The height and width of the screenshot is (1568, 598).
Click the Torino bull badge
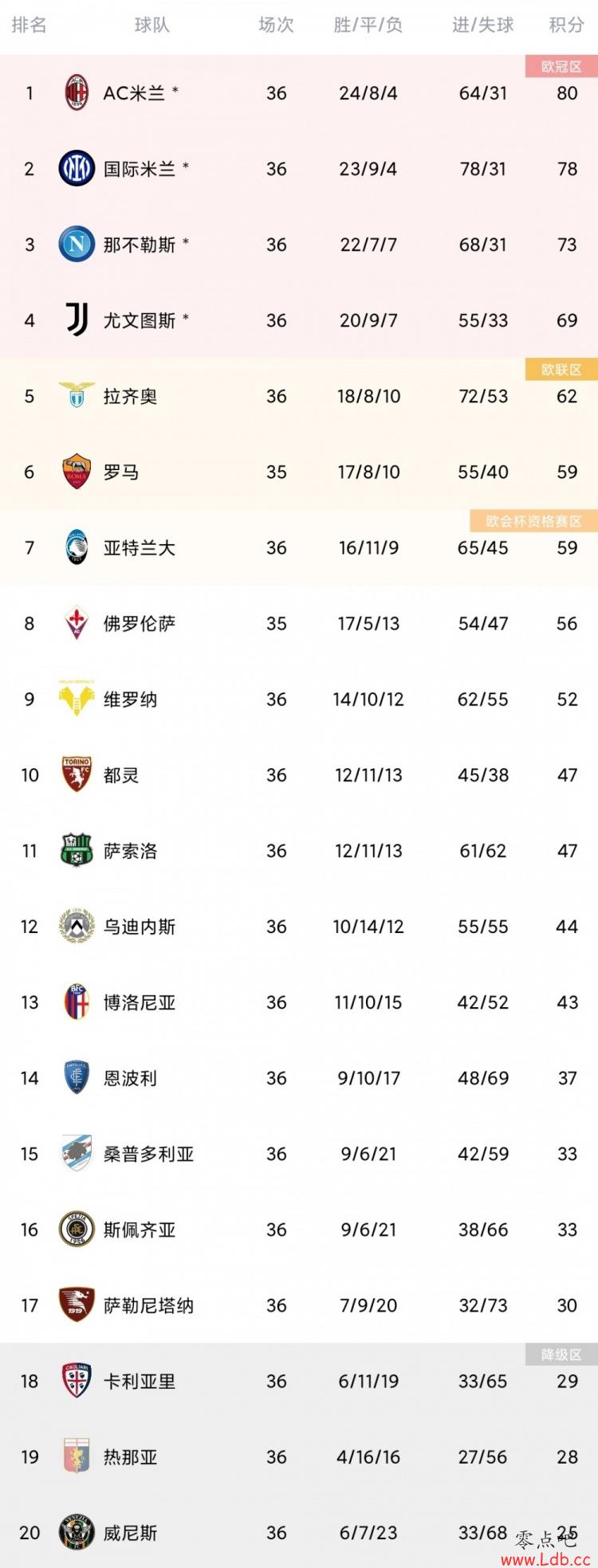pyautogui.click(x=77, y=774)
